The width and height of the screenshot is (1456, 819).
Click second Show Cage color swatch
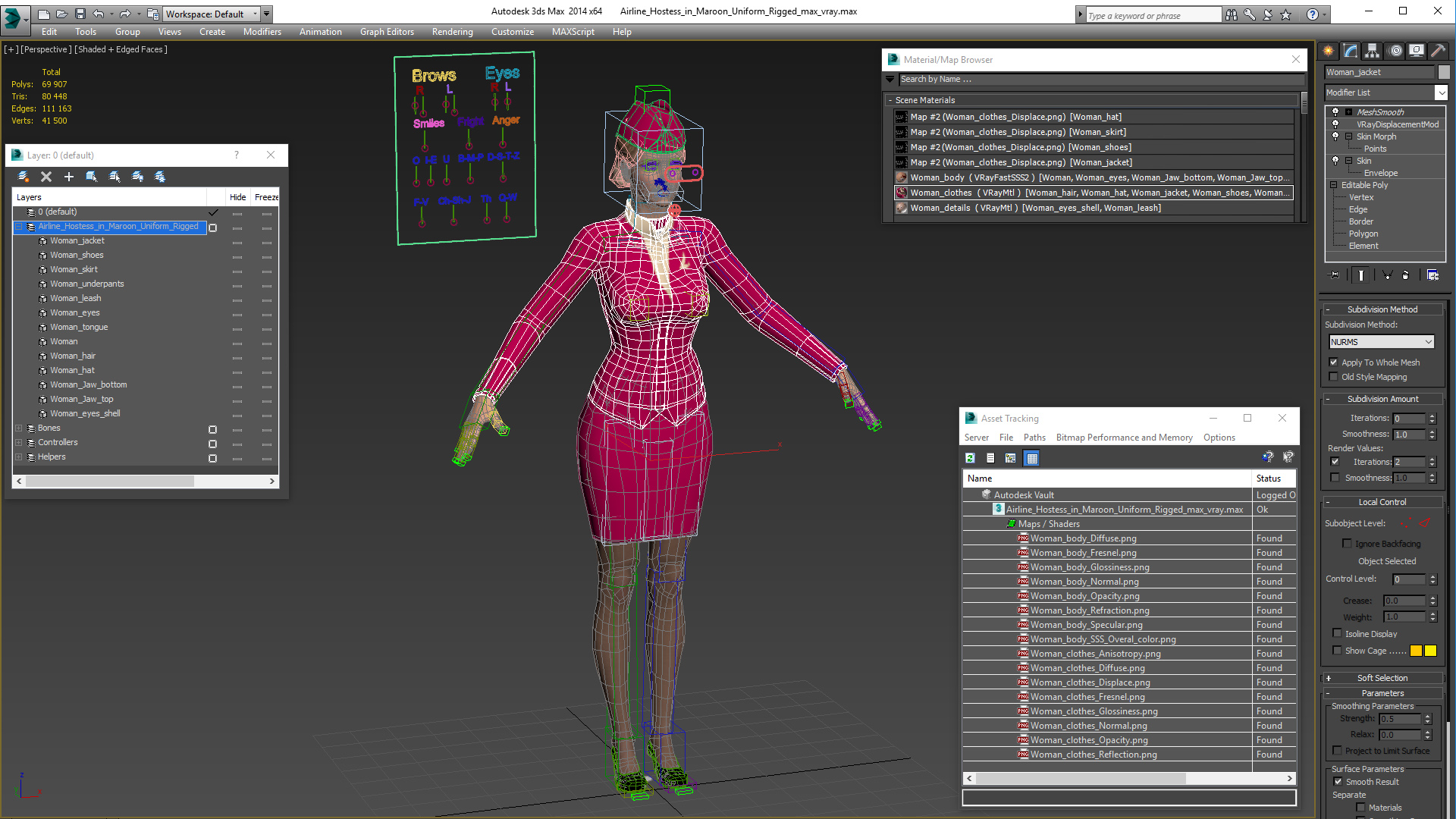tap(1430, 651)
